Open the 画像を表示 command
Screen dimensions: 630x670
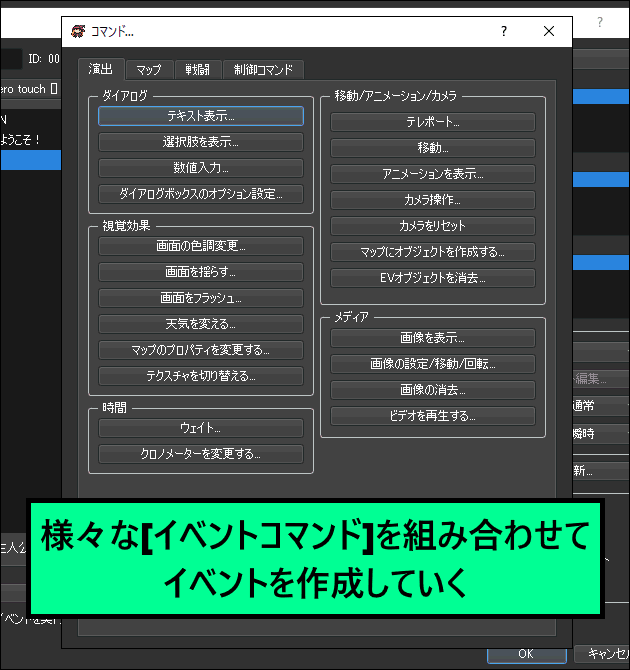pyautogui.click(x=432, y=338)
